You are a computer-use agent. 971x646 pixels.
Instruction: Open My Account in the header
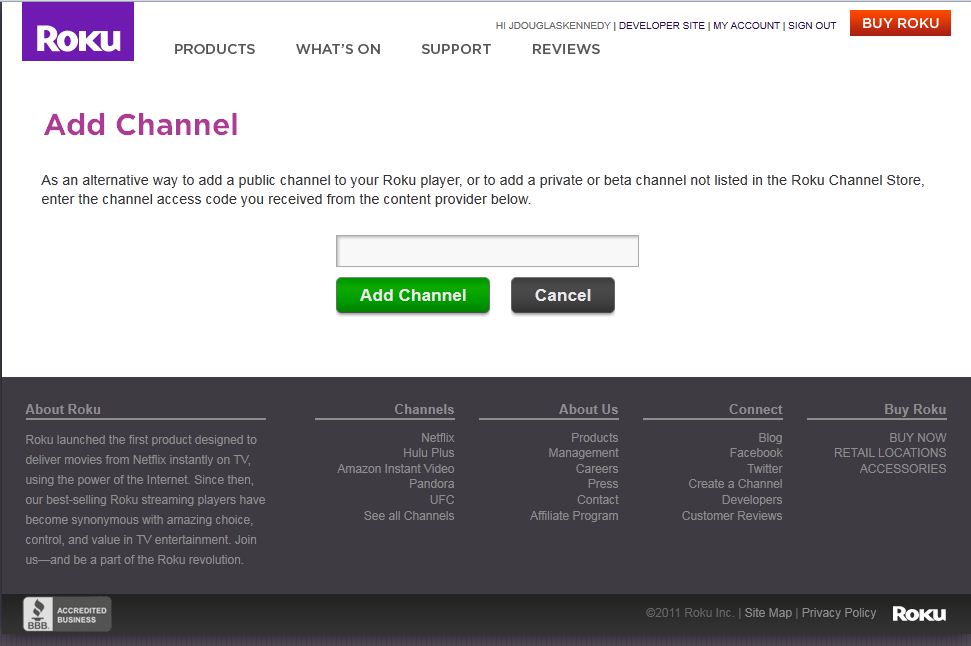(746, 25)
